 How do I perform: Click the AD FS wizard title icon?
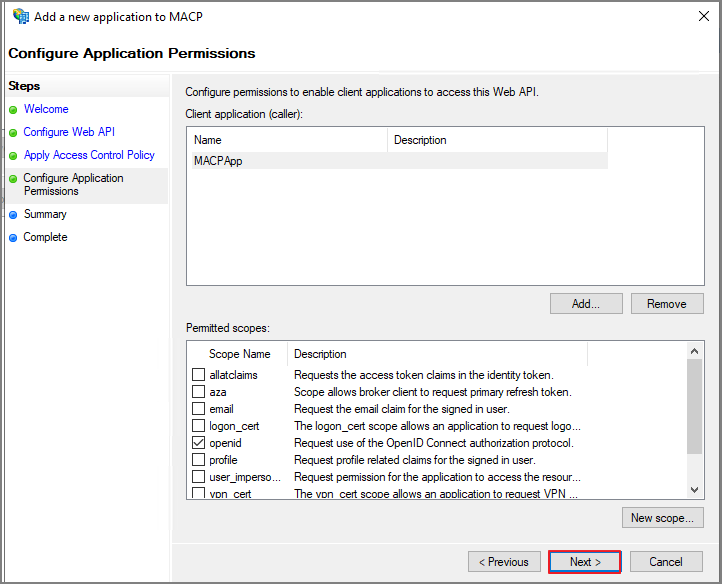pyautogui.click(x=21, y=17)
